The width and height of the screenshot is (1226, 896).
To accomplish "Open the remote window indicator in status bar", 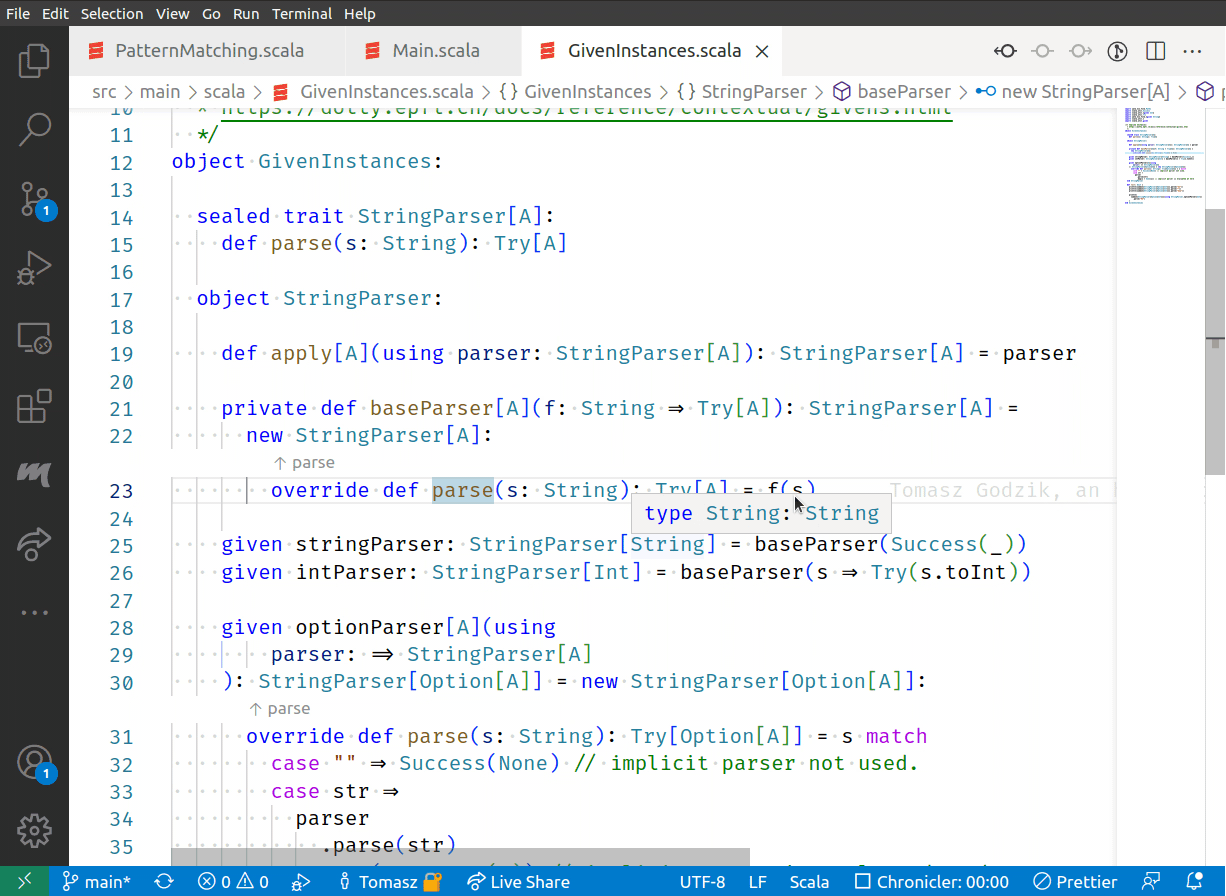I will coord(25,881).
